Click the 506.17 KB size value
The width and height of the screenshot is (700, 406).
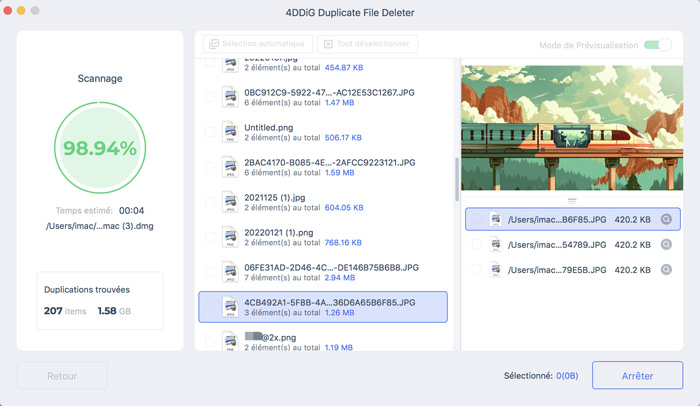click(x=343, y=138)
